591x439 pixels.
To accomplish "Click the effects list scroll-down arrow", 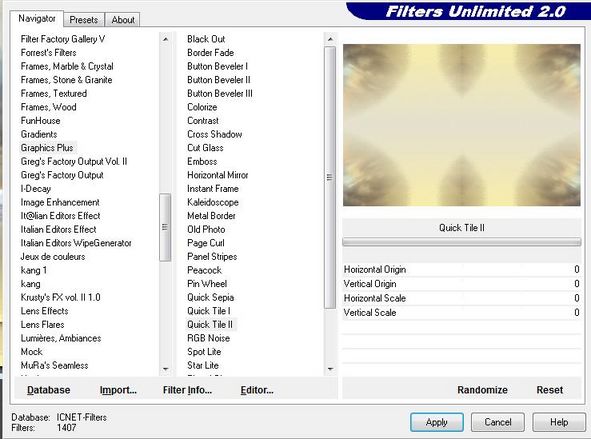I will pyautogui.click(x=330, y=369).
